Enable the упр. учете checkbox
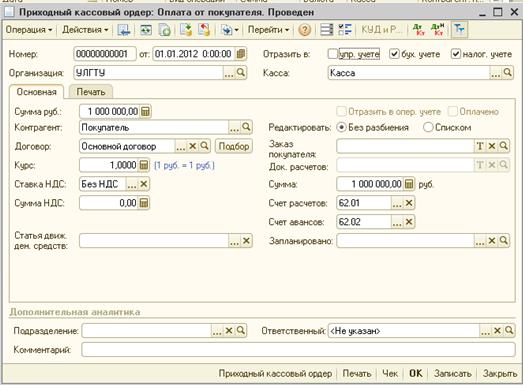Image resolution: width=523 pixels, height=385 pixels. point(333,54)
